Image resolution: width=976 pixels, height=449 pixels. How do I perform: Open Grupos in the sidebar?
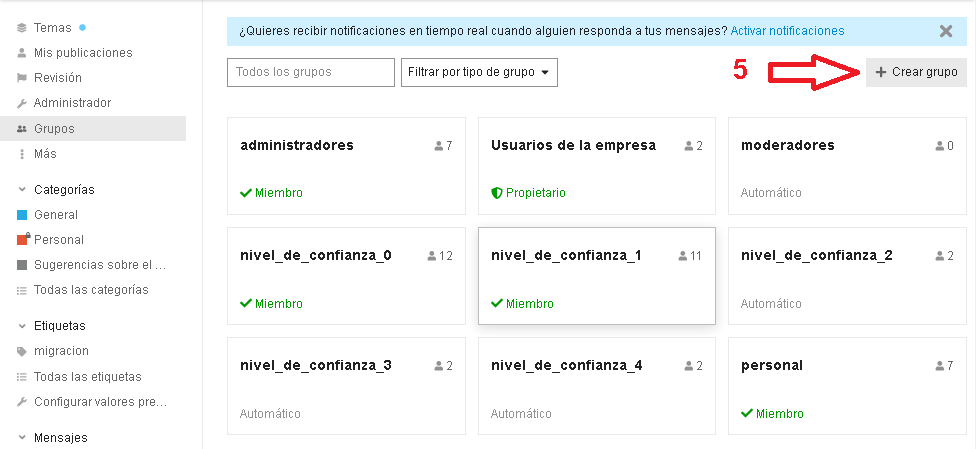point(54,129)
